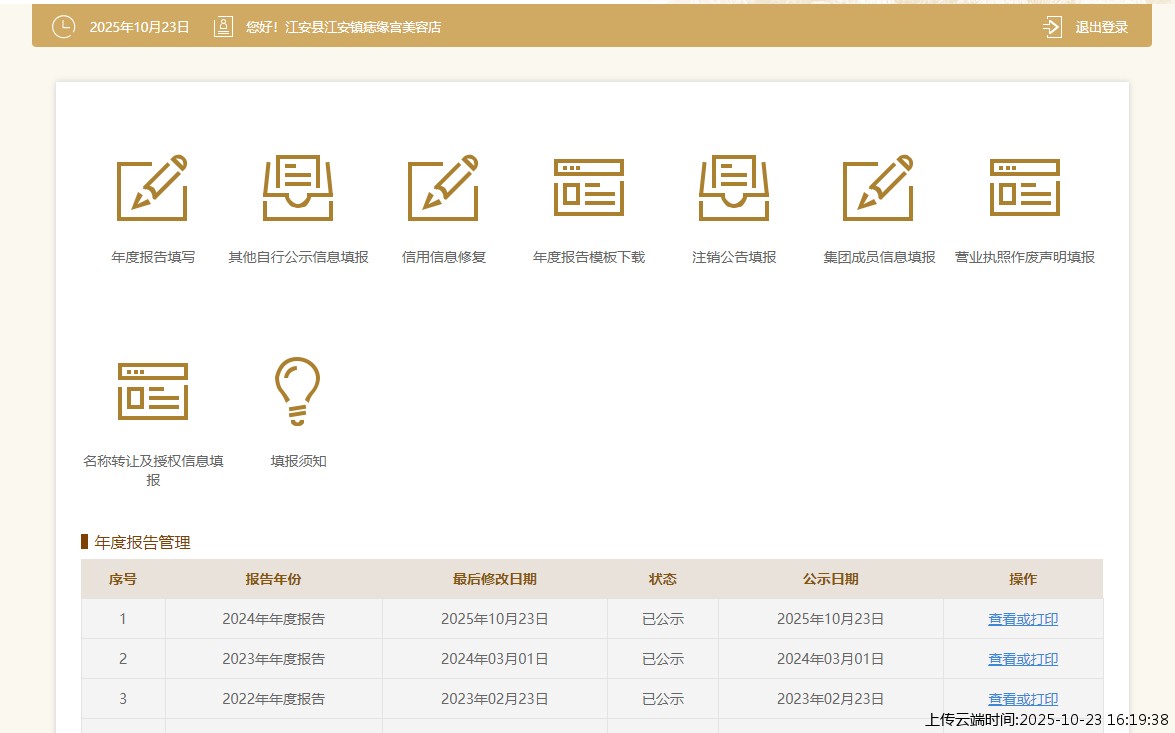Click the clock icon beside the date

click(x=63, y=27)
